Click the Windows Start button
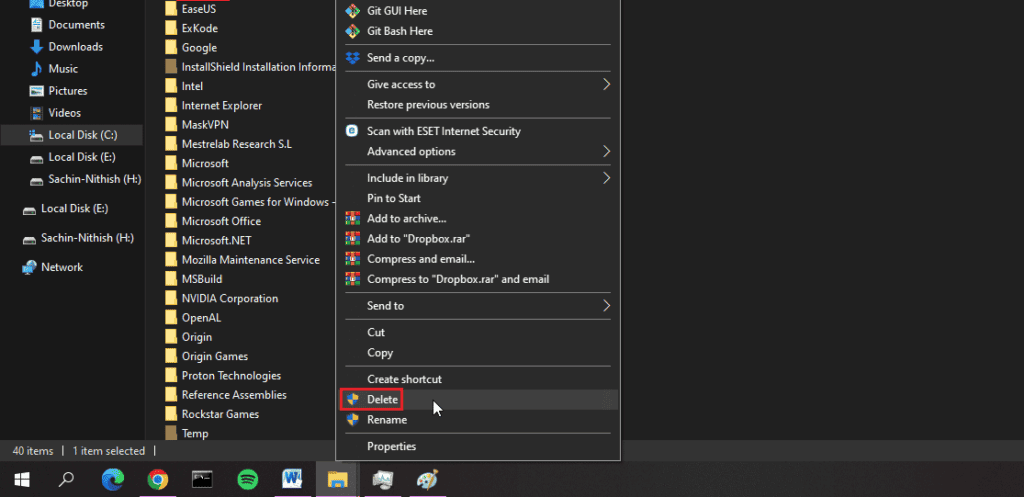This screenshot has width=1024, height=497. [x=21, y=479]
